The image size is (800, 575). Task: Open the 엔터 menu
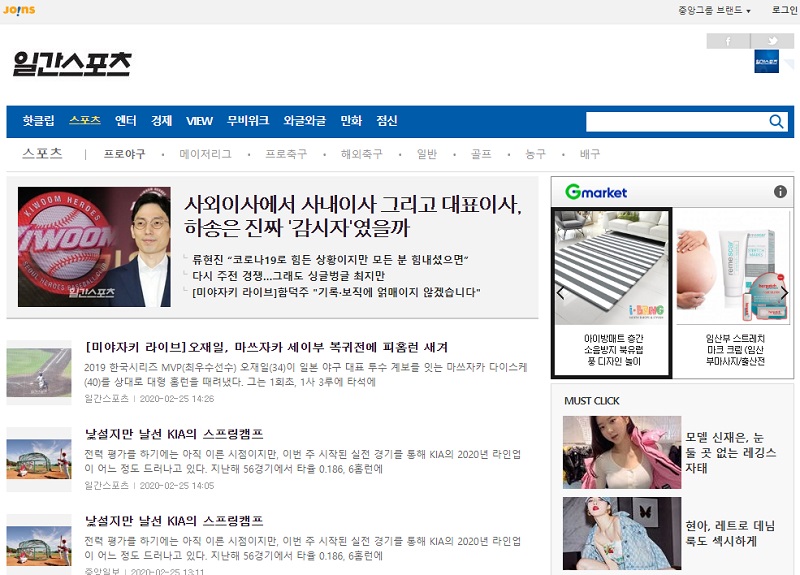pos(126,121)
